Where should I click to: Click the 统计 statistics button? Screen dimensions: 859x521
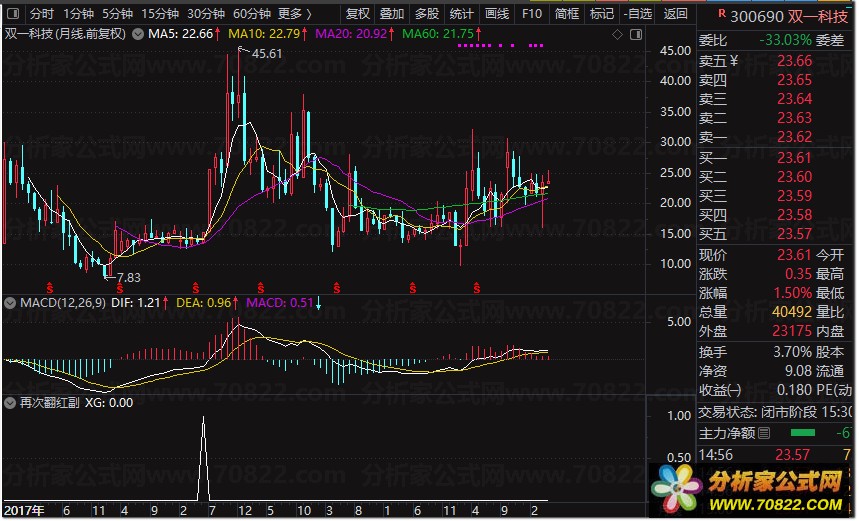coord(462,14)
